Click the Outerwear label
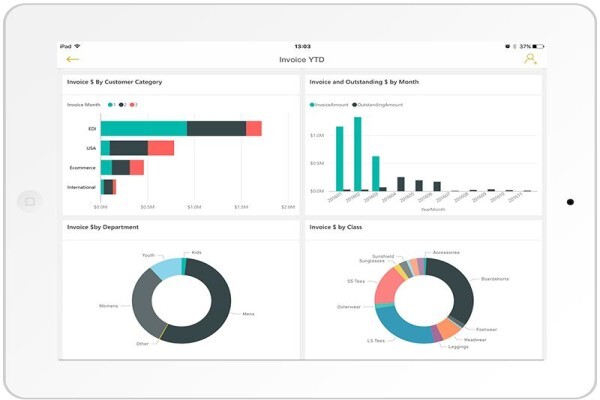 tap(349, 307)
